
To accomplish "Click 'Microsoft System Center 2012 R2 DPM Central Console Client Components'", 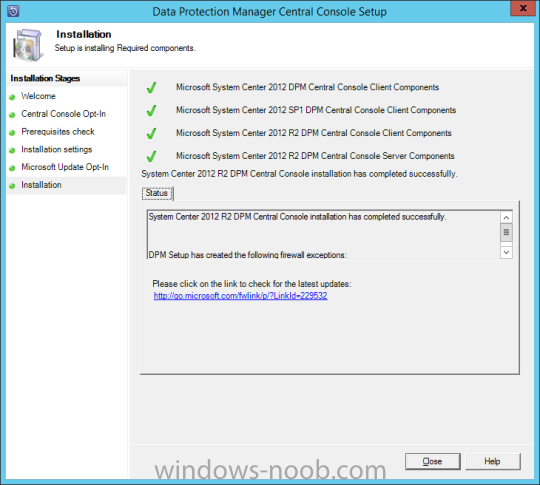I will (314, 133).
